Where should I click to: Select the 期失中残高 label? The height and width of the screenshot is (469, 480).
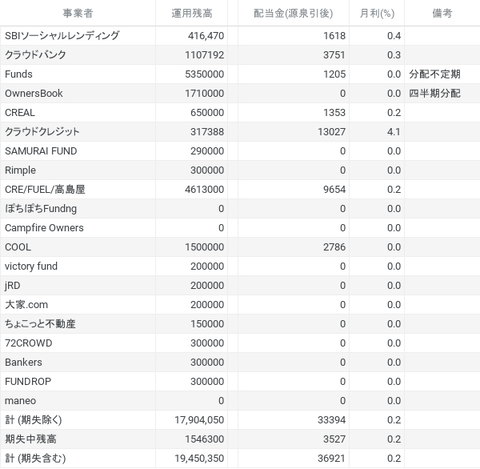tap(30, 439)
